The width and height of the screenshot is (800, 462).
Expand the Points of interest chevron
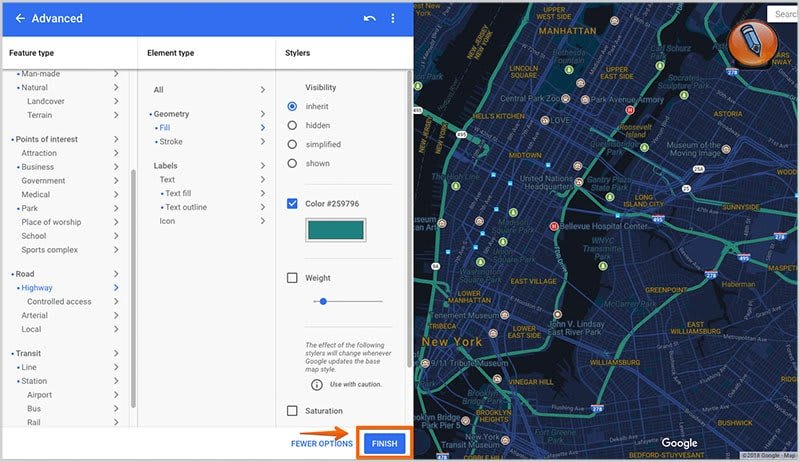tap(116, 139)
